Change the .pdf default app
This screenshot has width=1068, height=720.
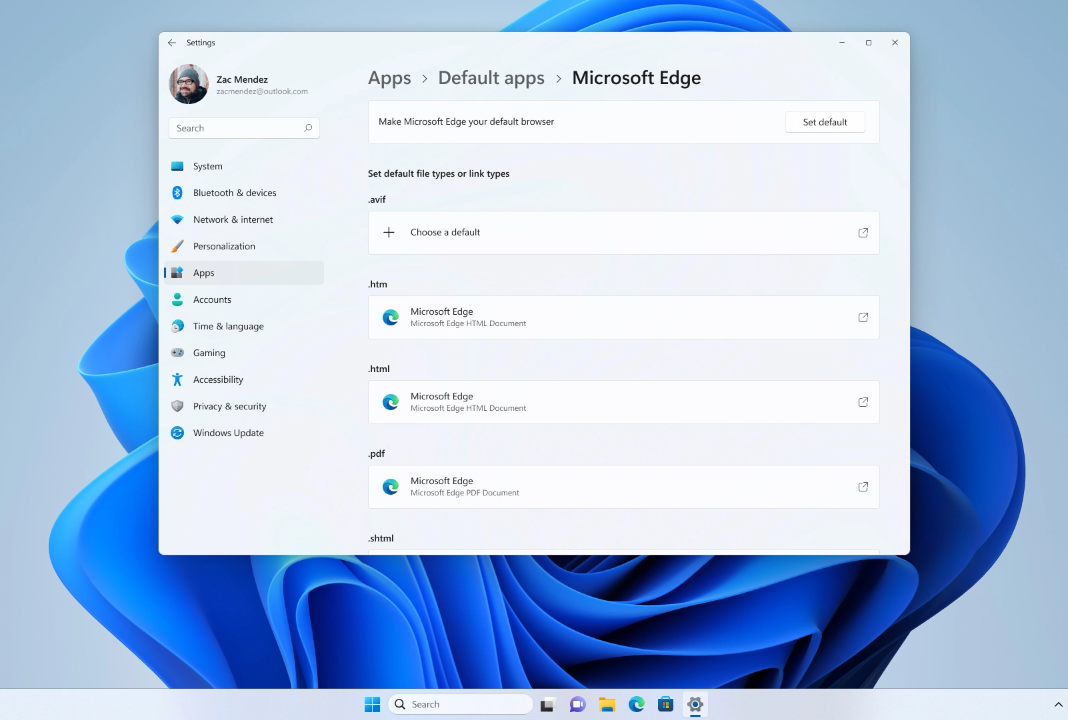tap(624, 487)
